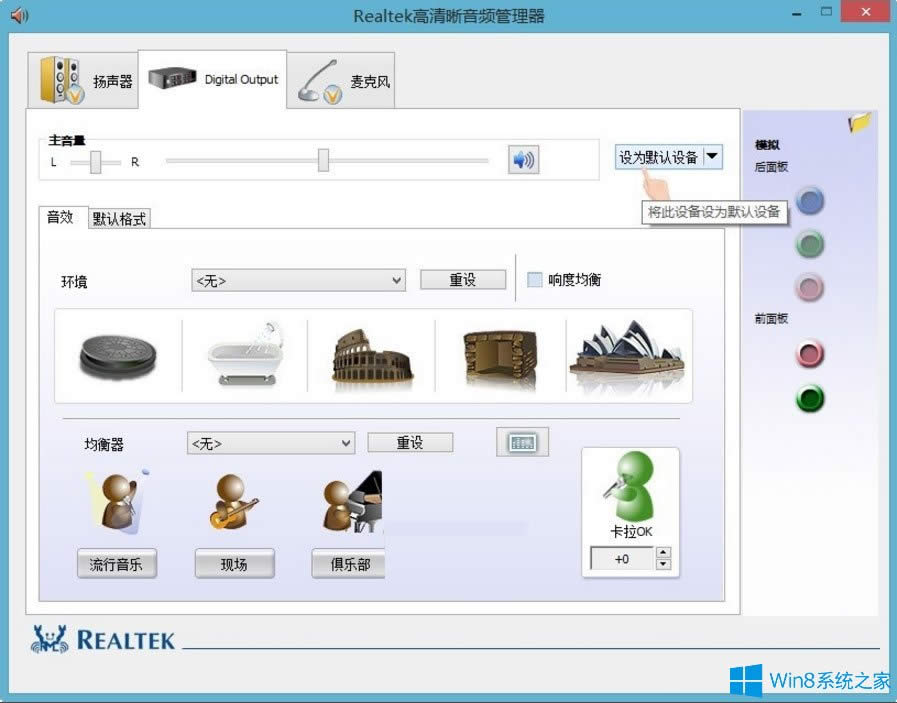Viewport: 897px width, 703px height.
Task: Apply the 流行音乐 equalizer preset
Action: tap(117, 564)
